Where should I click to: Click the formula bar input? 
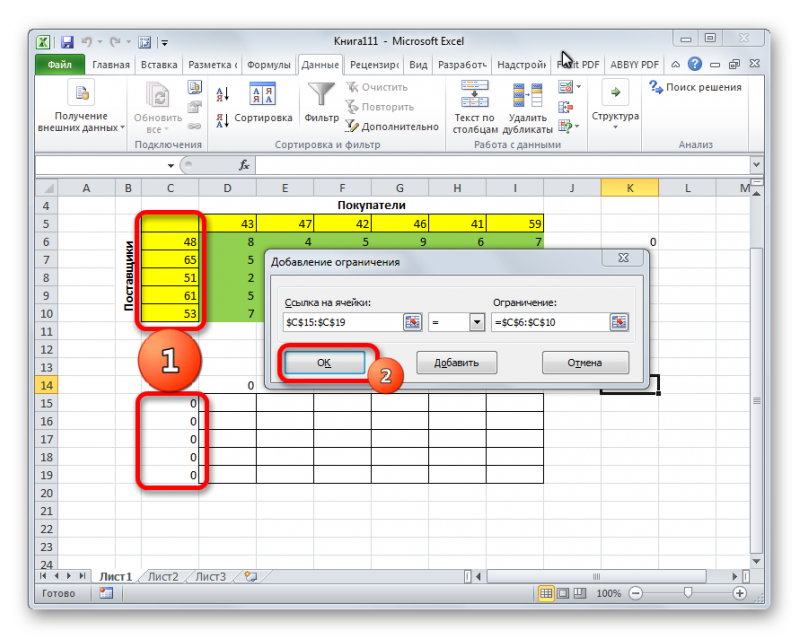[x=502, y=165]
